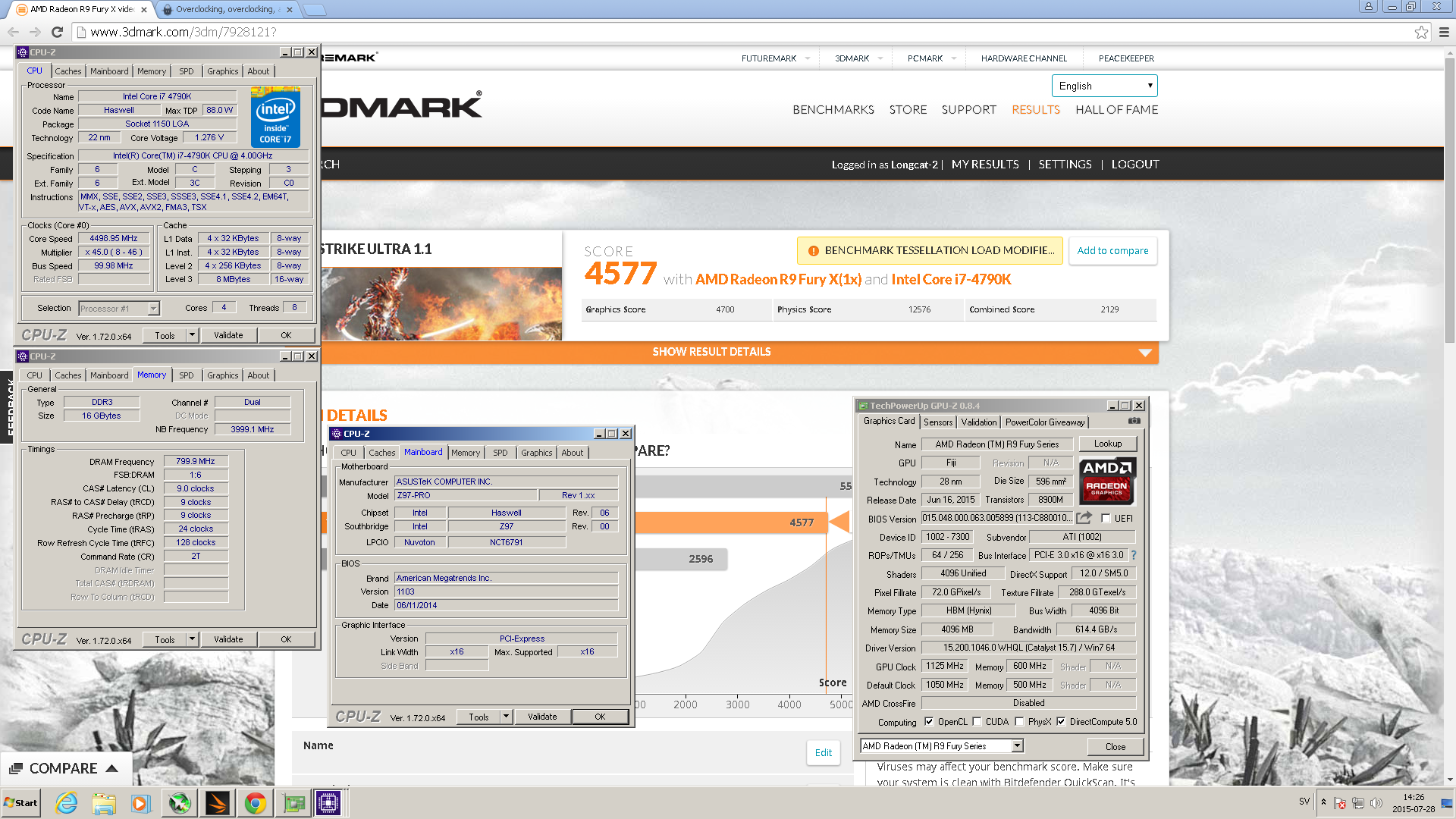
Task: Click Fire Strike Ultra thumbnail image
Action: click(x=441, y=303)
